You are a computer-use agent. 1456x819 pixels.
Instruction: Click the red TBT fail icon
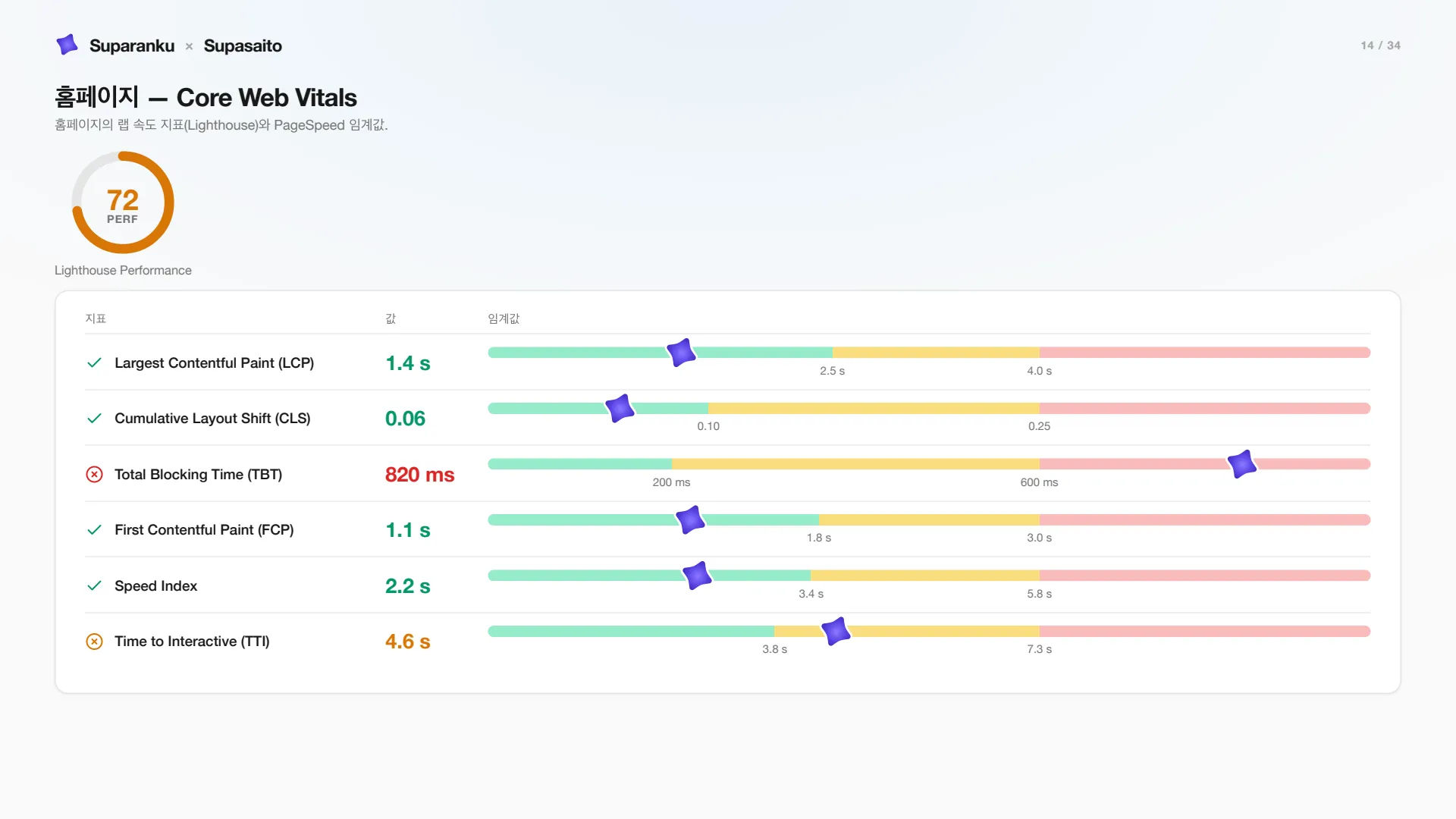click(x=94, y=474)
